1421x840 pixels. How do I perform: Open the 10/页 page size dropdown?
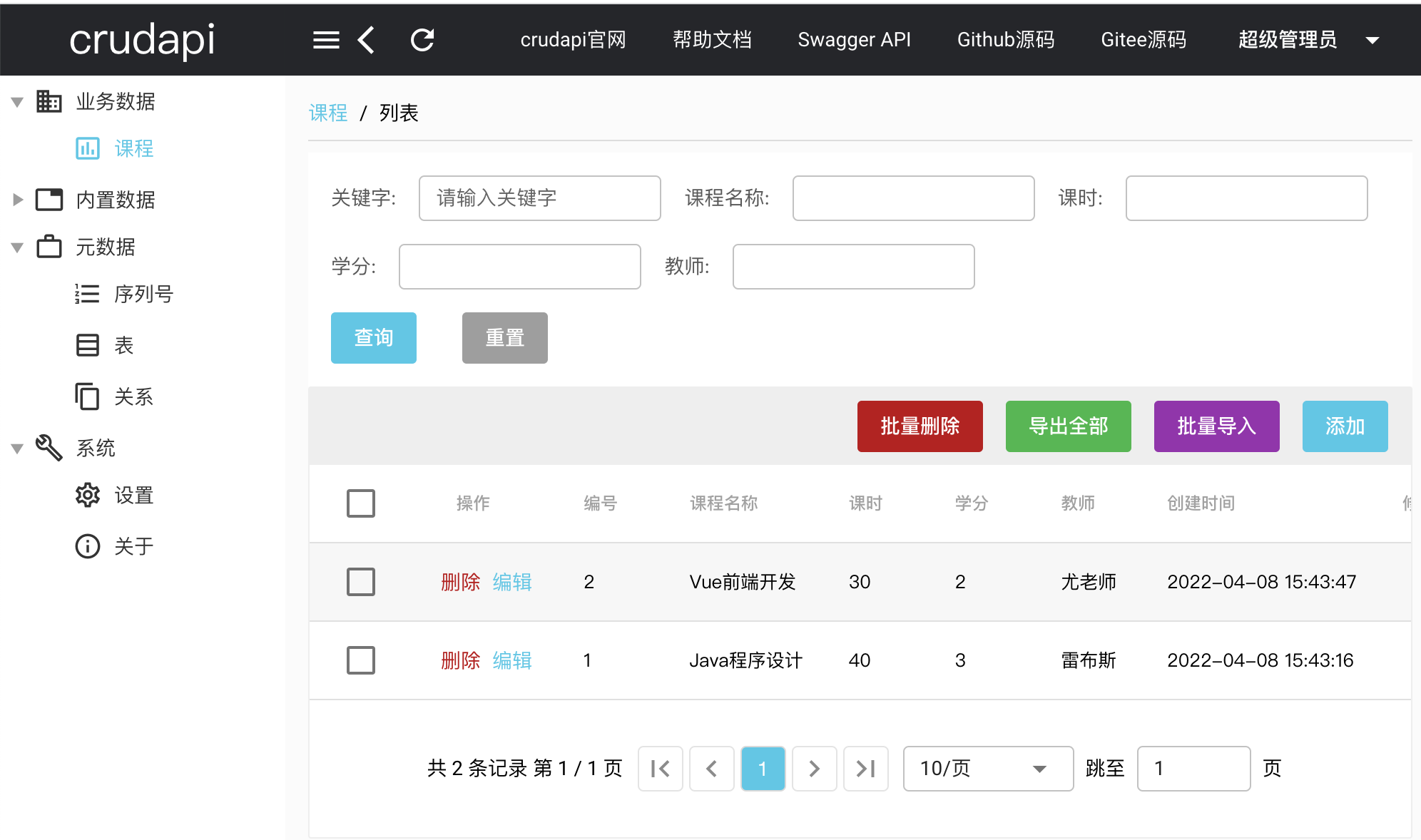pos(987,768)
